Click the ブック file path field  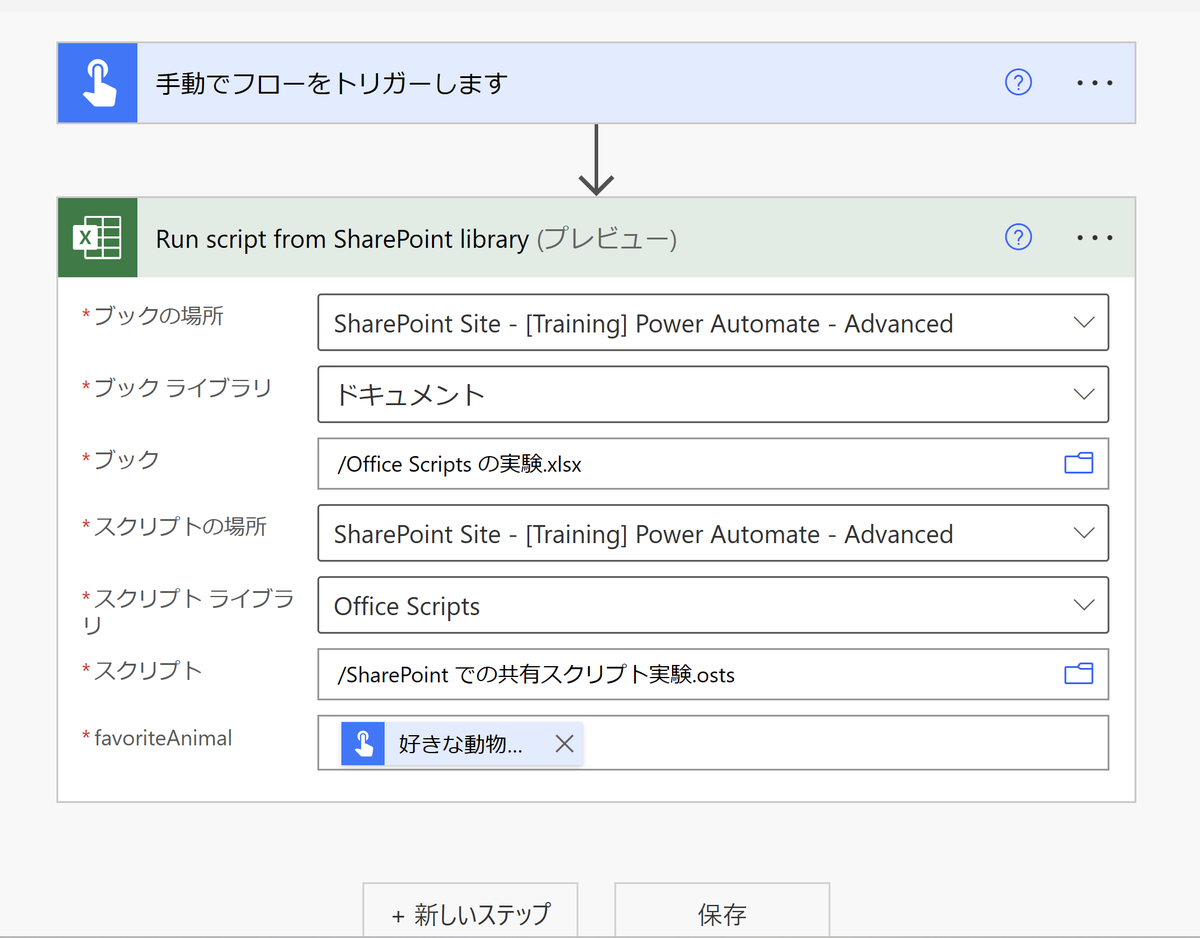[713, 463]
